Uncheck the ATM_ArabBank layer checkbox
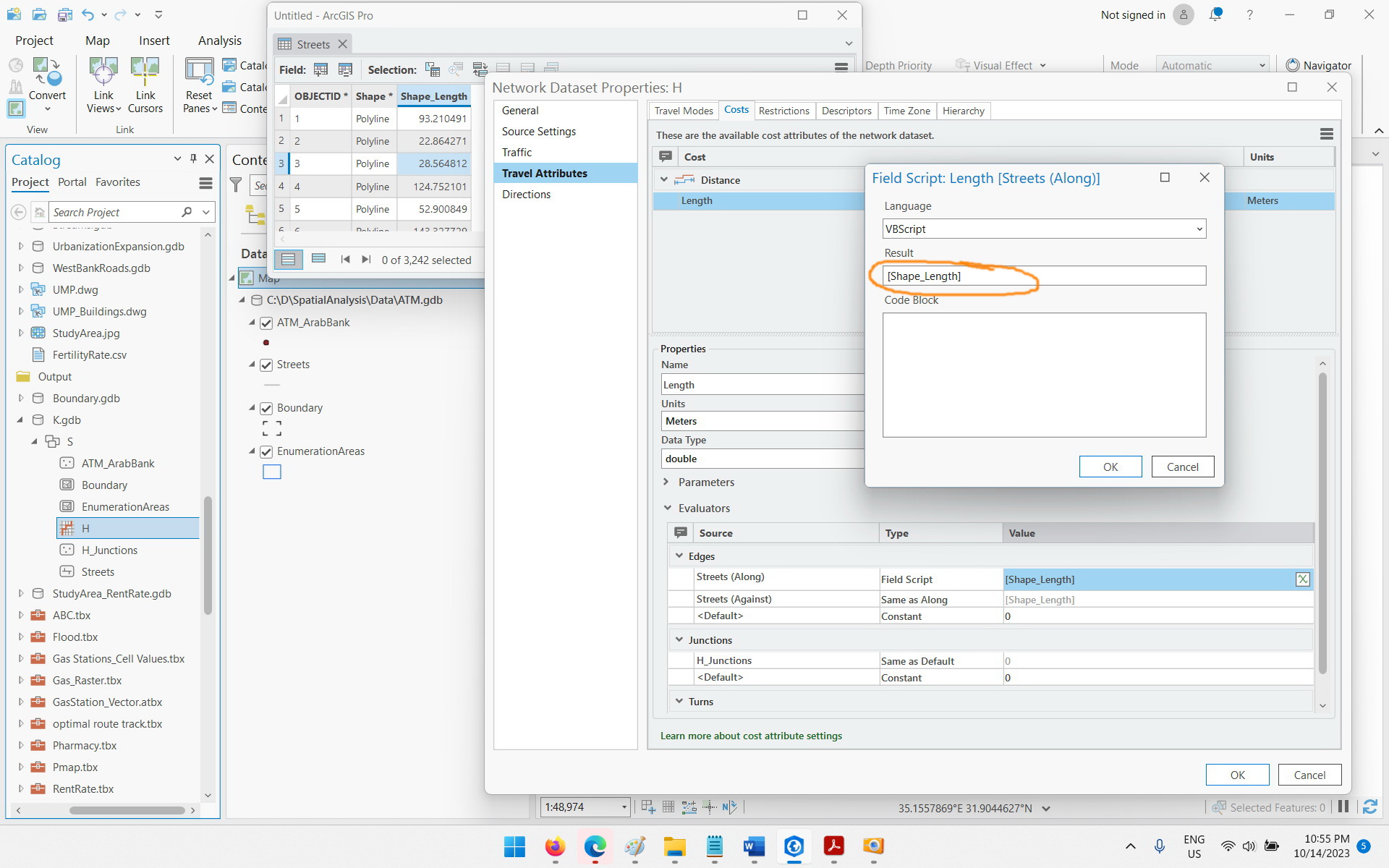Image resolution: width=1389 pixels, height=868 pixels. 266,323
